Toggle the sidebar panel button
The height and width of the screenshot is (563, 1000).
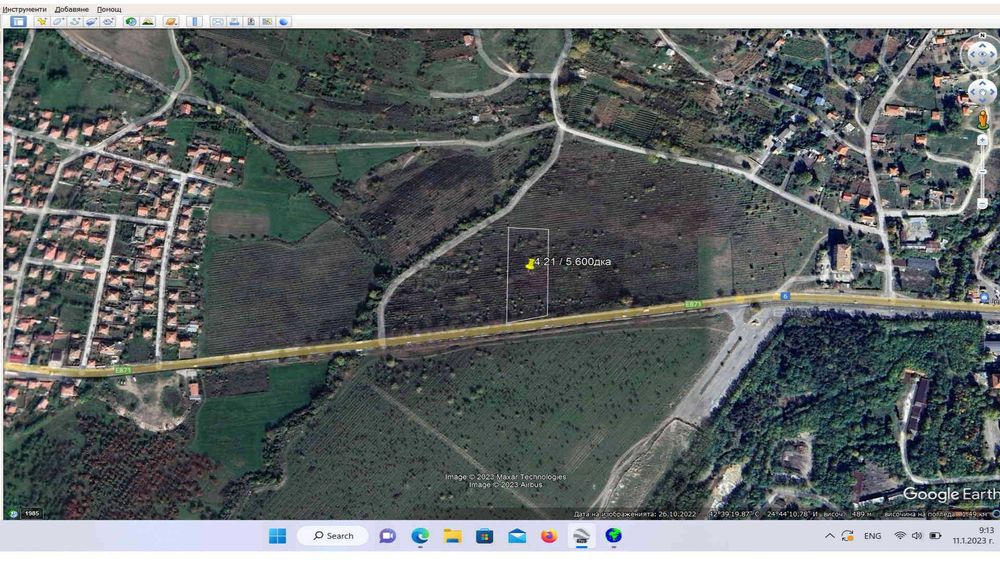coord(18,22)
